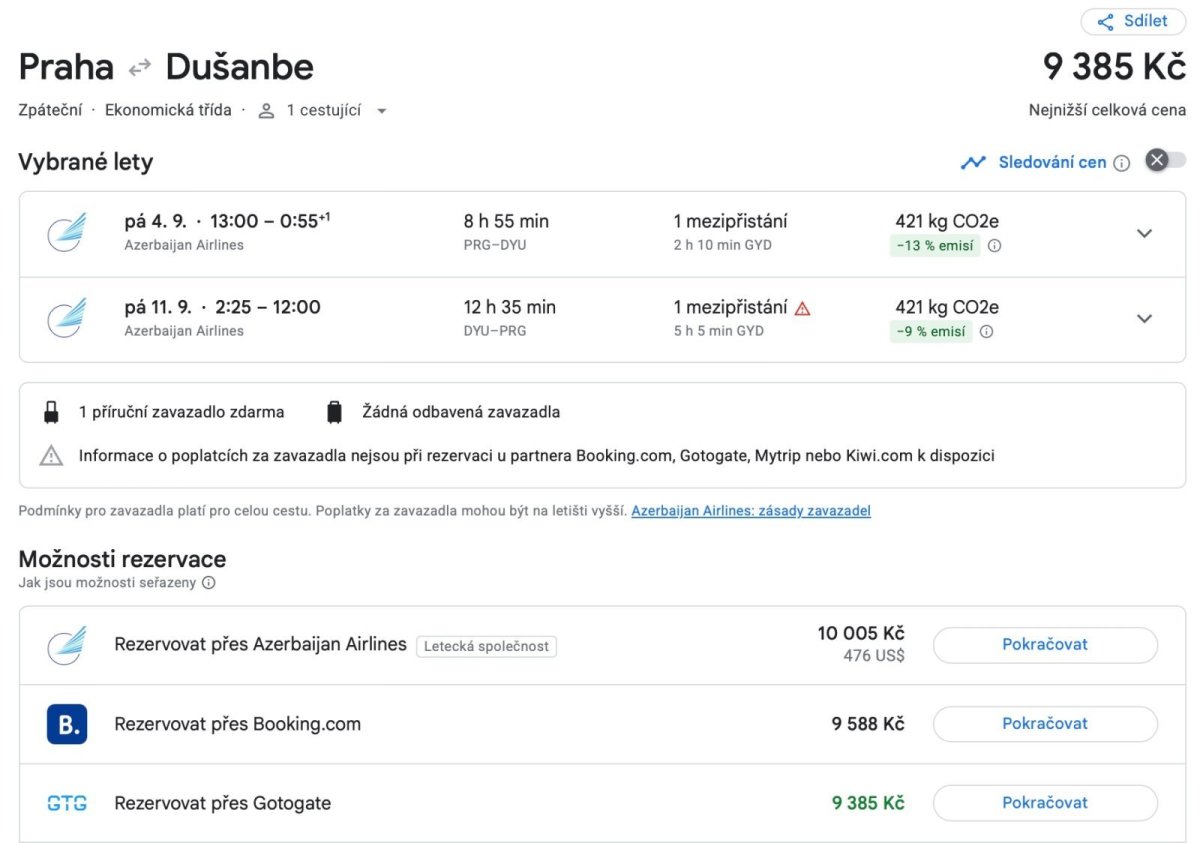
Task: Open info icon next to Sledování cen
Action: point(1122,163)
